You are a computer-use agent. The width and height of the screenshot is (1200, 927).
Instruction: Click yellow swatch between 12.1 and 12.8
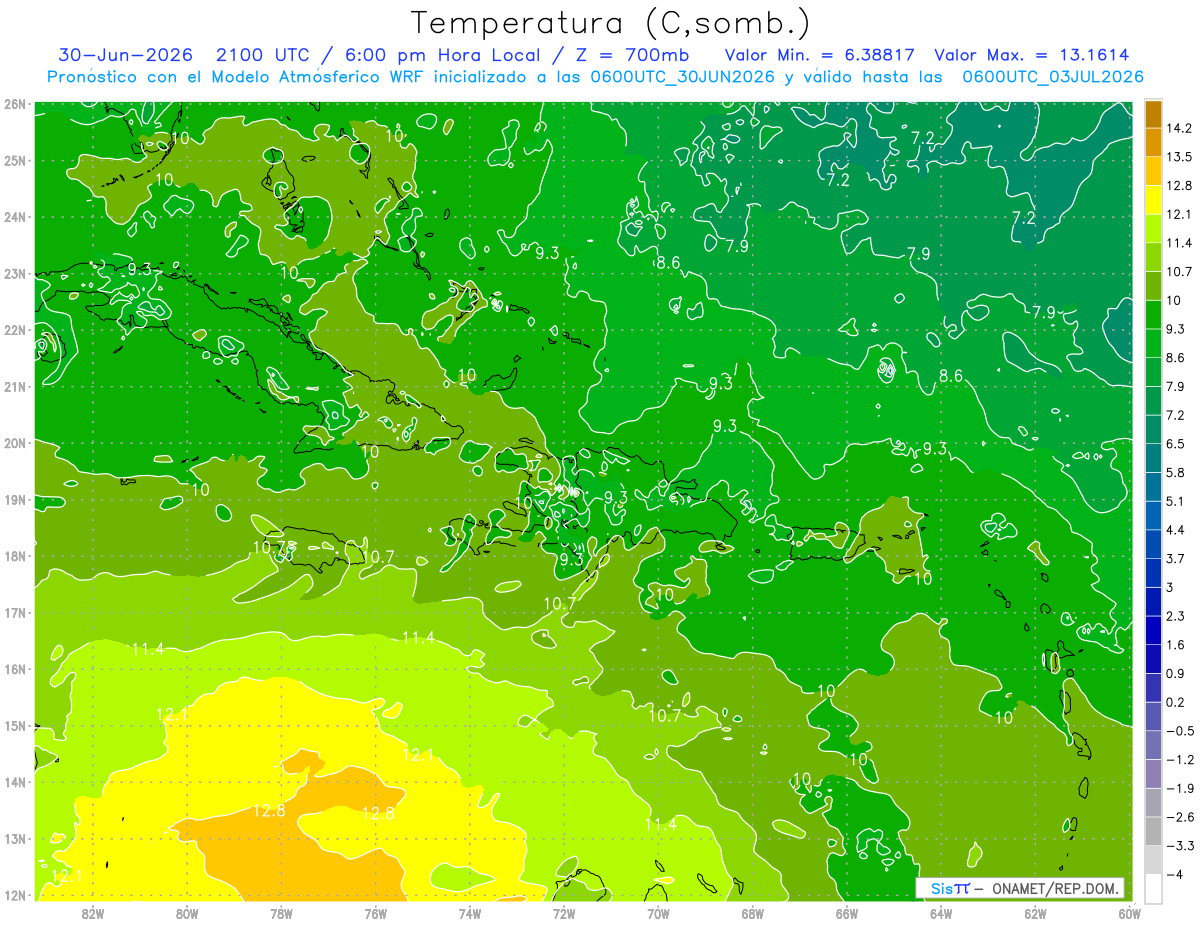coord(1153,200)
